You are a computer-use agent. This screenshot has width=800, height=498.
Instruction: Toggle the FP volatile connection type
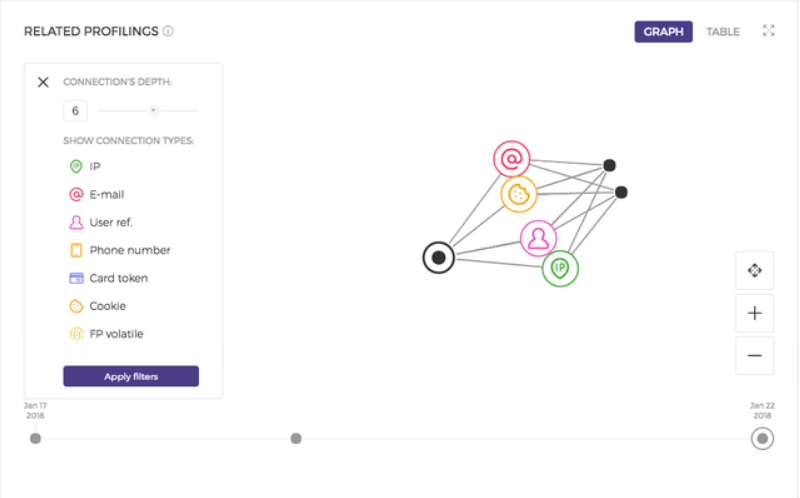coord(106,334)
